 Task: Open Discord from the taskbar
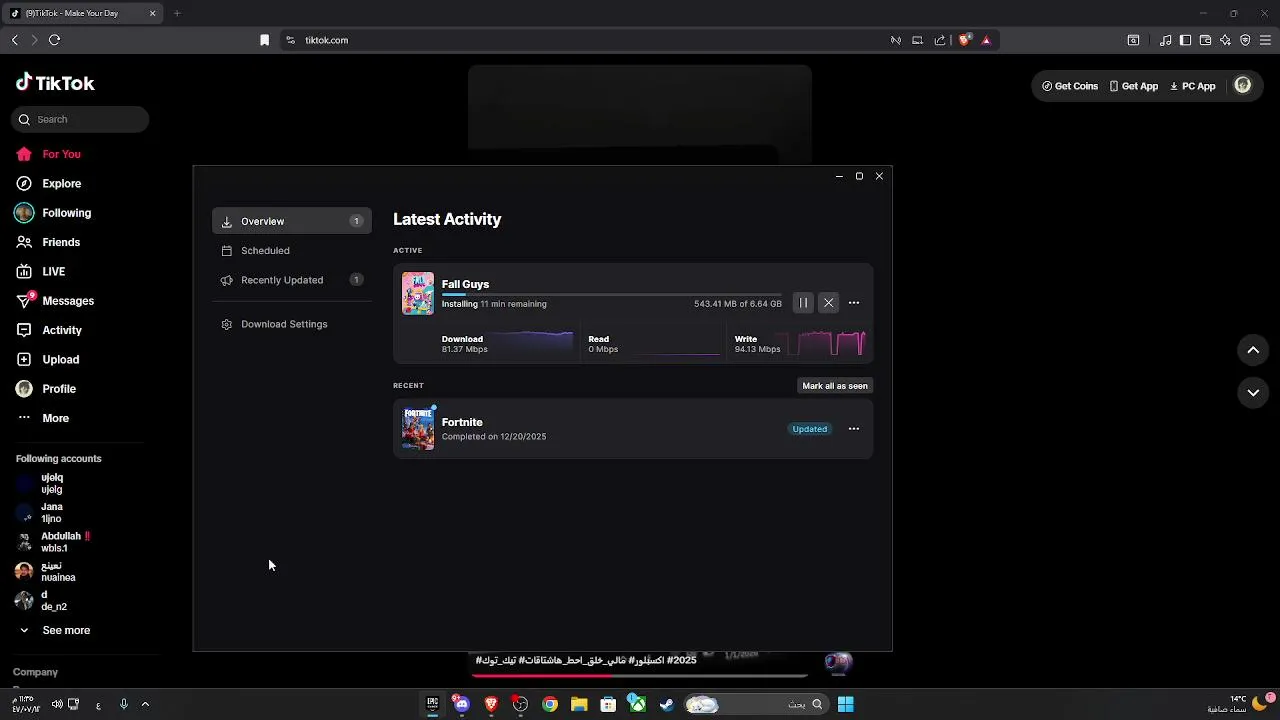coord(461,704)
